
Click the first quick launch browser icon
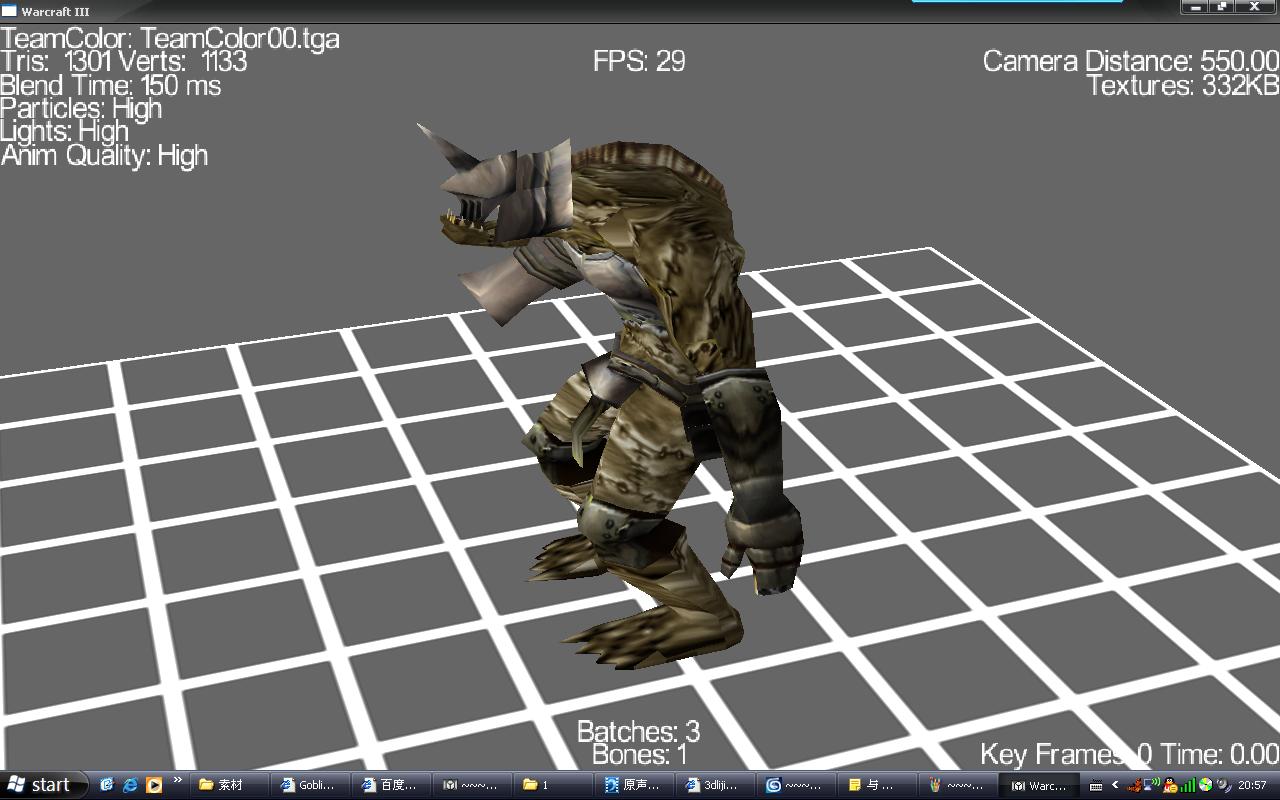coord(107,785)
